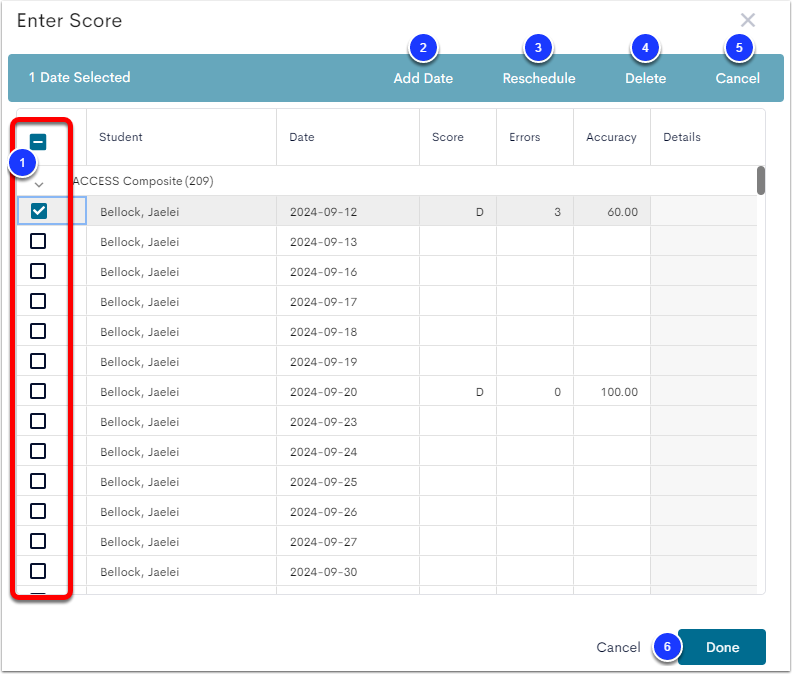Click the date 2024-09-24
This screenshot has width=792, height=674.
click(x=323, y=452)
